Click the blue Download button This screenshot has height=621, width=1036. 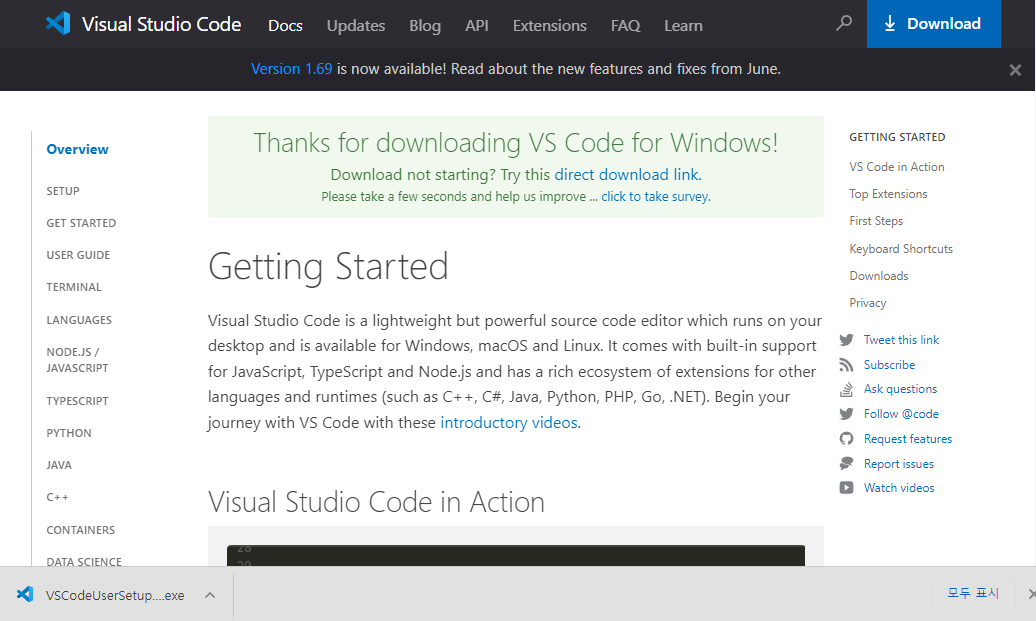pyautogui.click(x=934, y=24)
